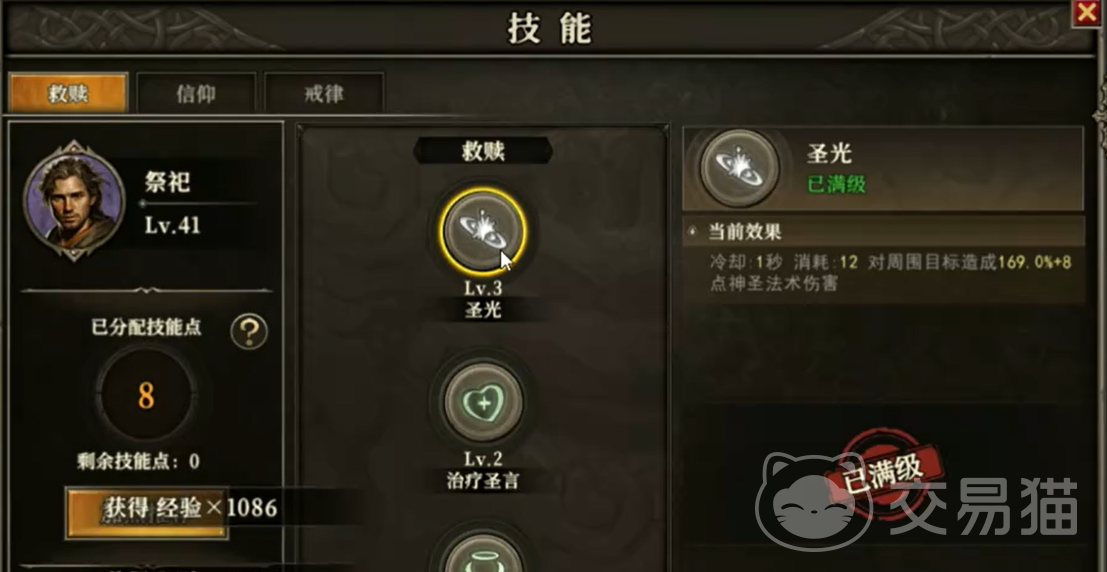This screenshot has height=572, width=1107.
Task: Click the 圣光 icon in detail panel
Action: click(739, 168)
